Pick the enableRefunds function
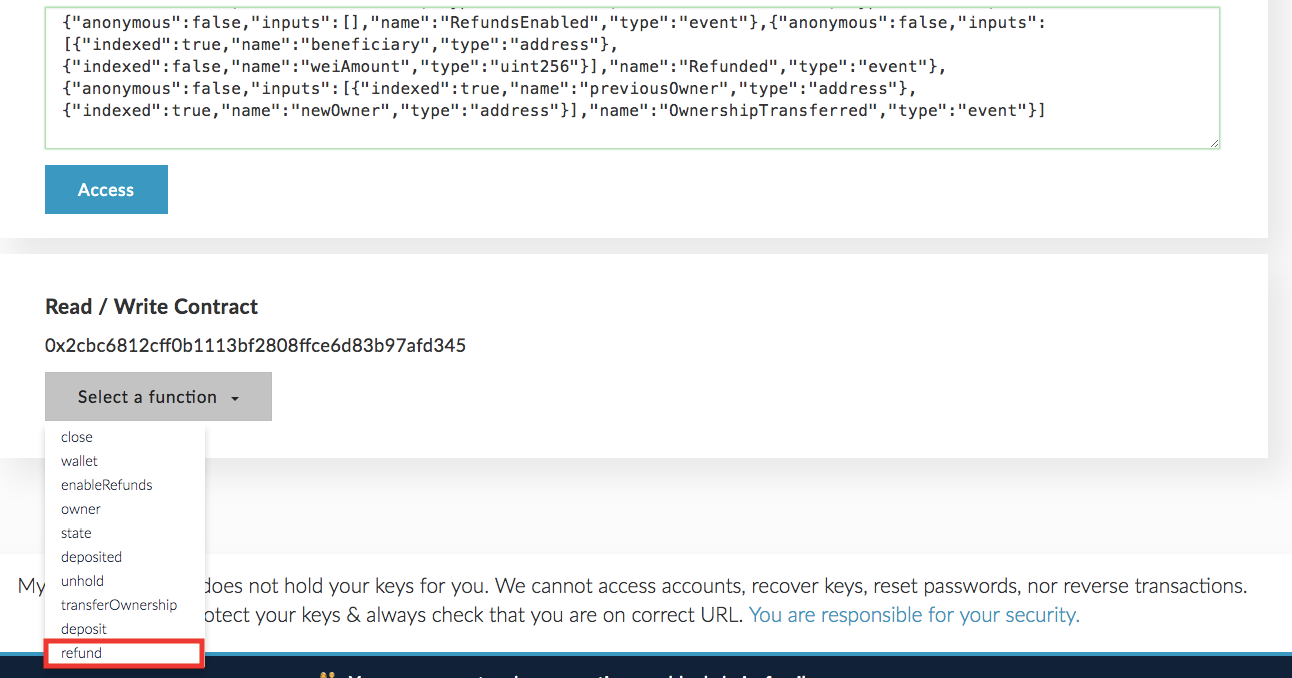The height and width of the screenshot is (678, 1292). pyautogui.click(x=107, y=485)
